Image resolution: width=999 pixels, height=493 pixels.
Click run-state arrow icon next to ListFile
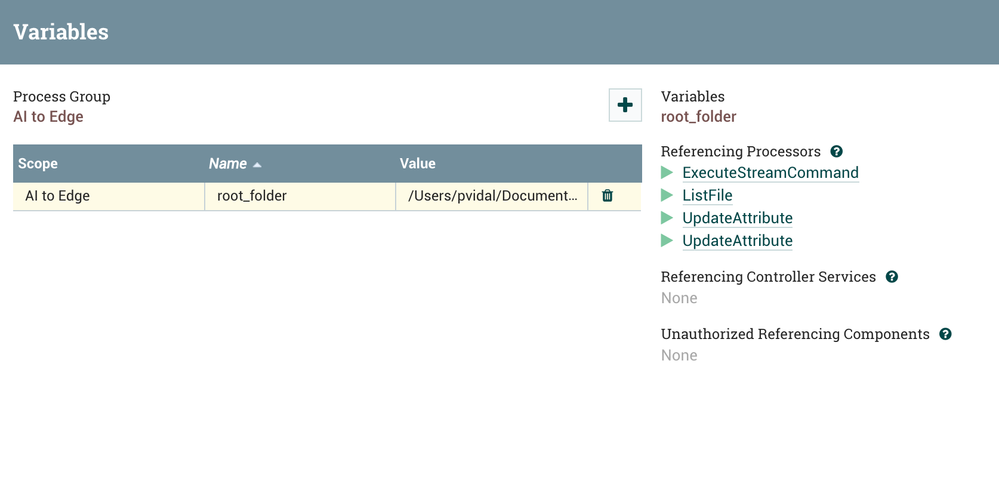coord(667,196)
